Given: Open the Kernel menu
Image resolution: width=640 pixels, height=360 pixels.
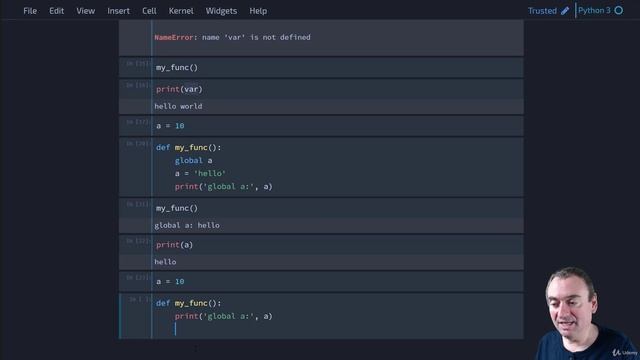Looking at the screenshot, I should tap(181, 11).
